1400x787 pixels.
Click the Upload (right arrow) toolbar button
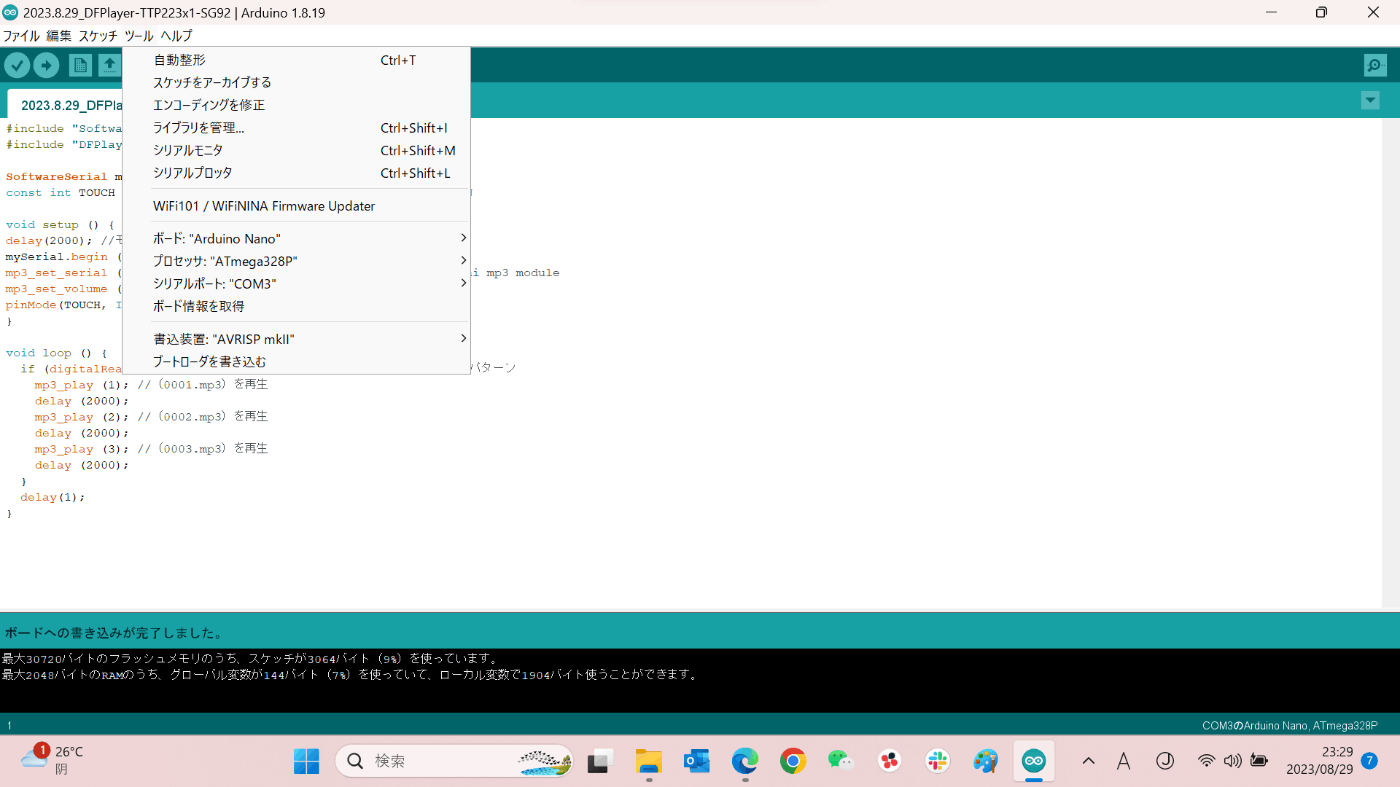(46, 65)
